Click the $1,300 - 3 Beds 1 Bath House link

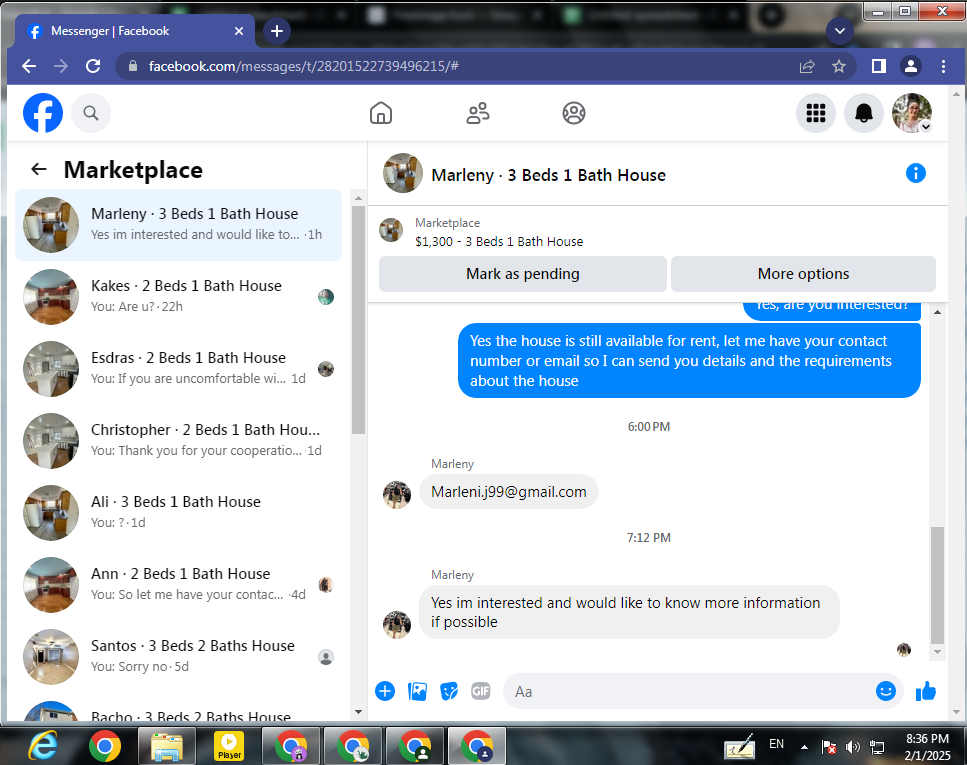point(499,241)
